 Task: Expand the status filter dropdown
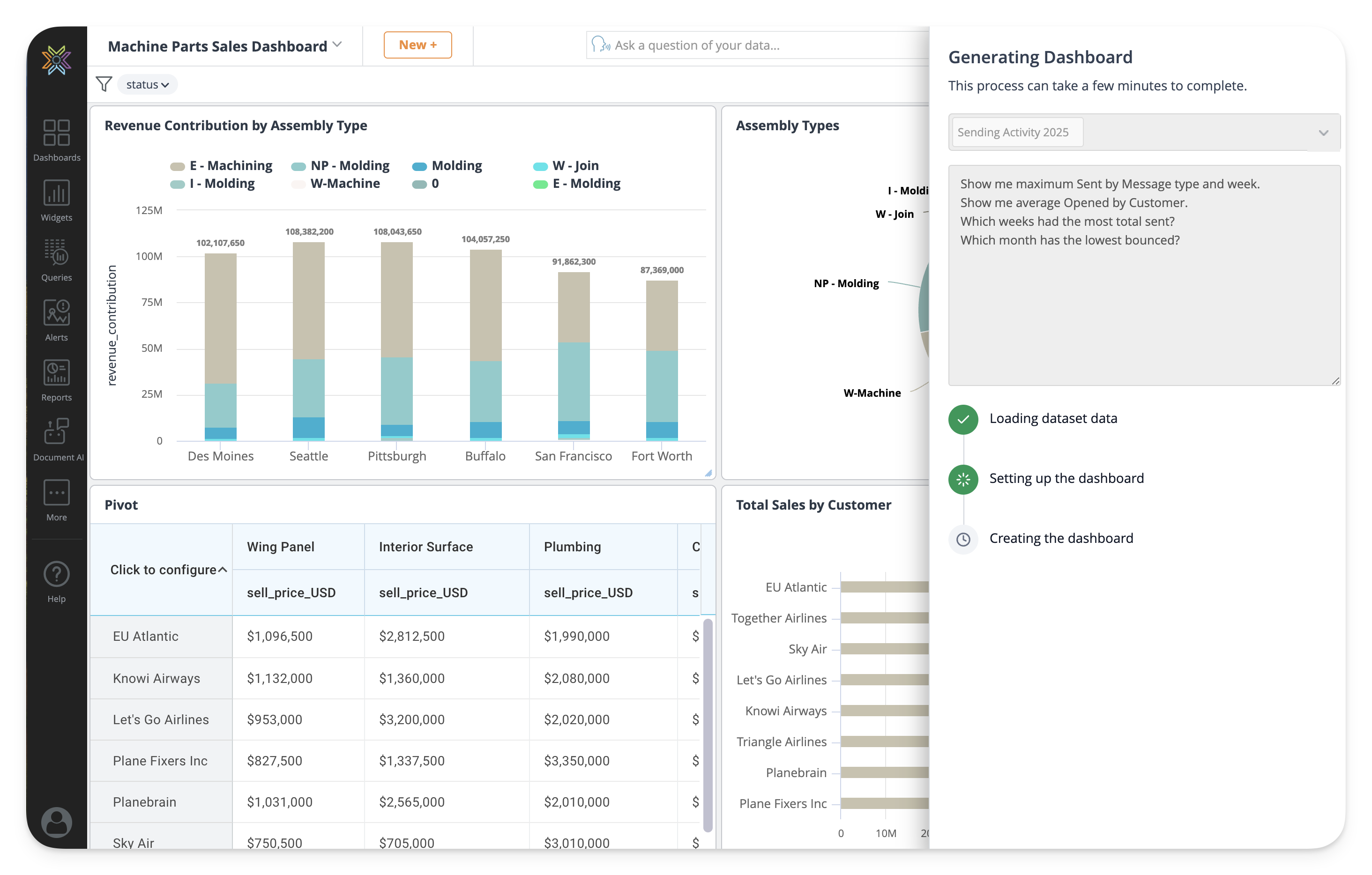click(147, 85)
